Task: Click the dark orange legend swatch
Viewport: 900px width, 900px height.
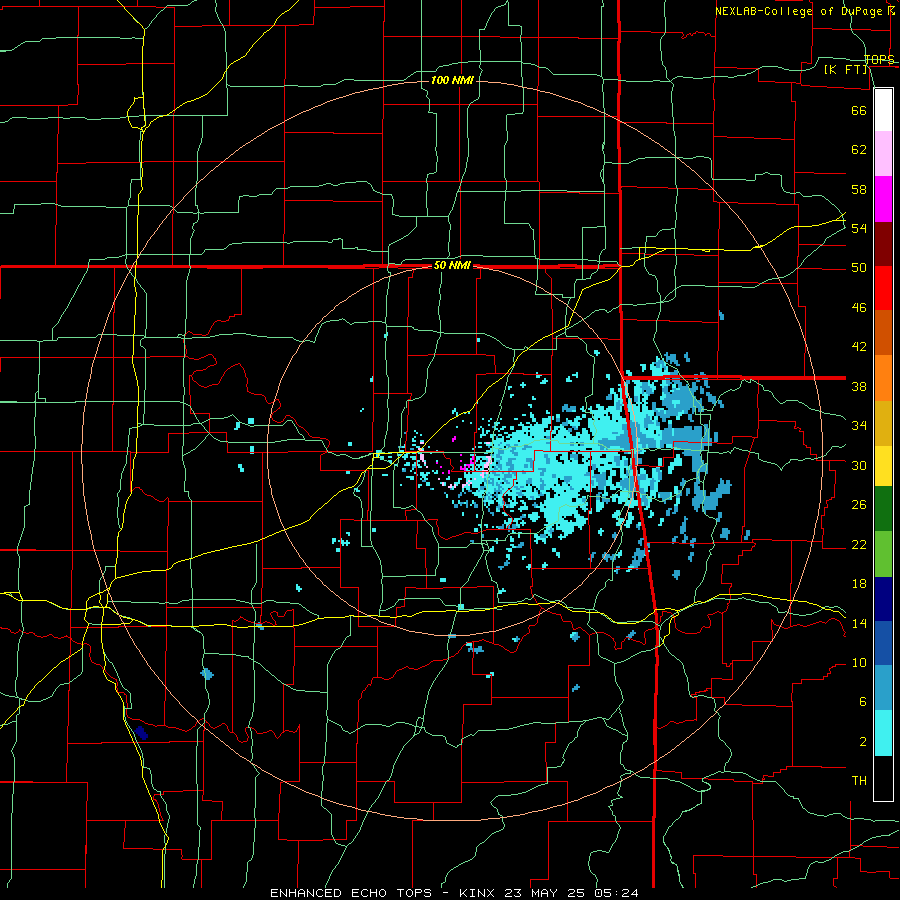Action: pyautogui.click(x=883, y=332)
